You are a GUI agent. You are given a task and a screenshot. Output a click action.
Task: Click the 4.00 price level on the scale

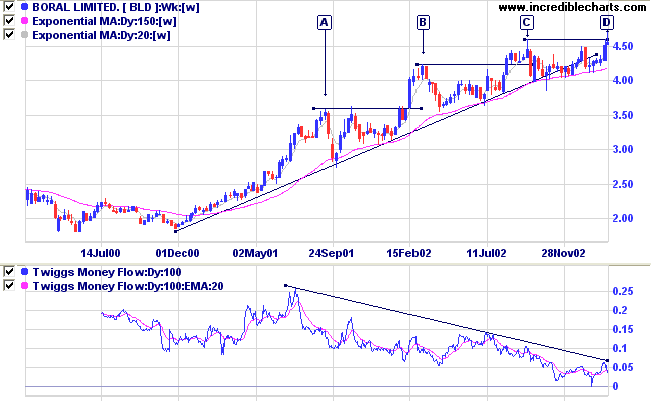(x=623, y=80)
